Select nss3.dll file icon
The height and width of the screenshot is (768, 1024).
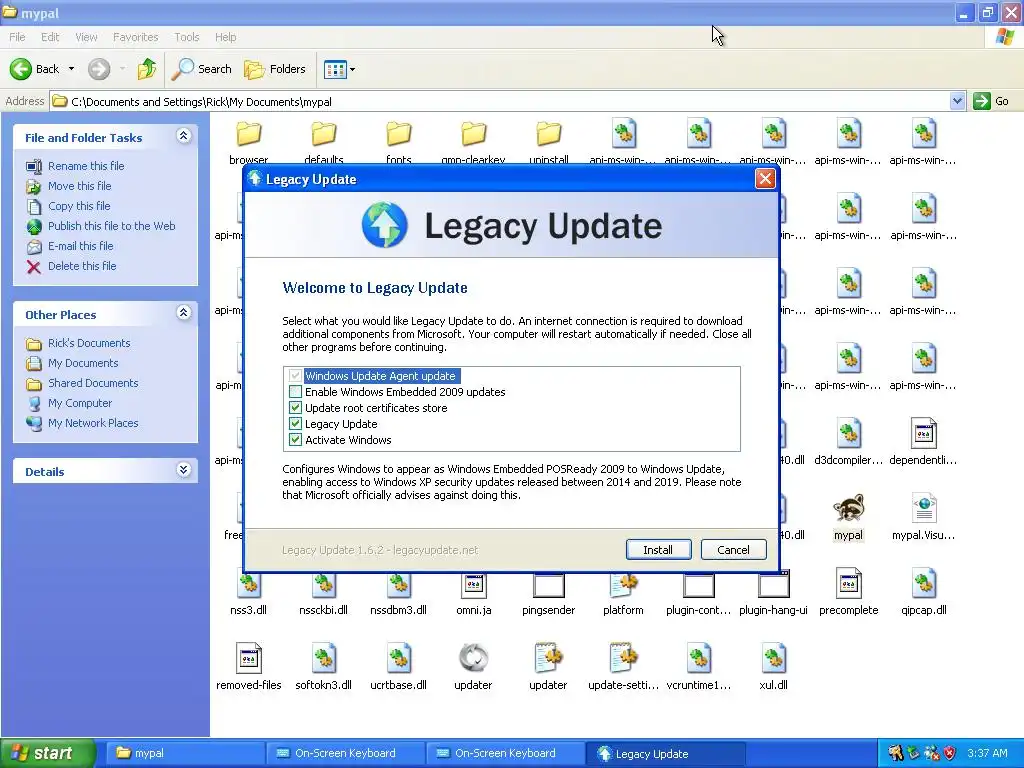pos(249,585)
